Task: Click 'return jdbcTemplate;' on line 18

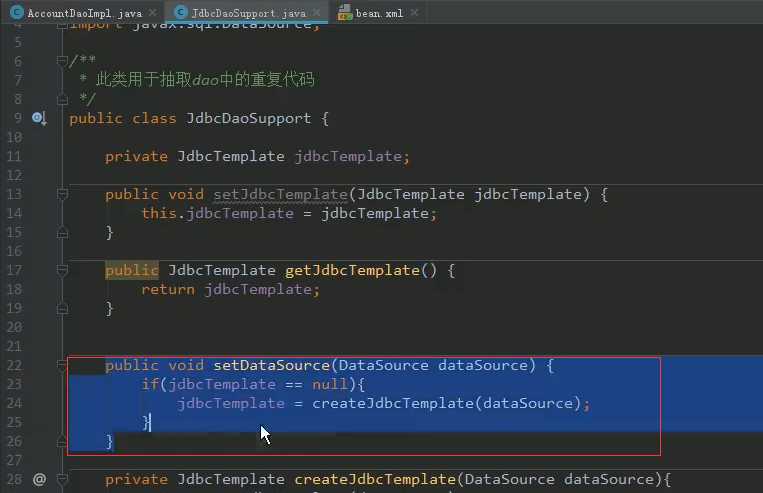Action: point(231,290)
